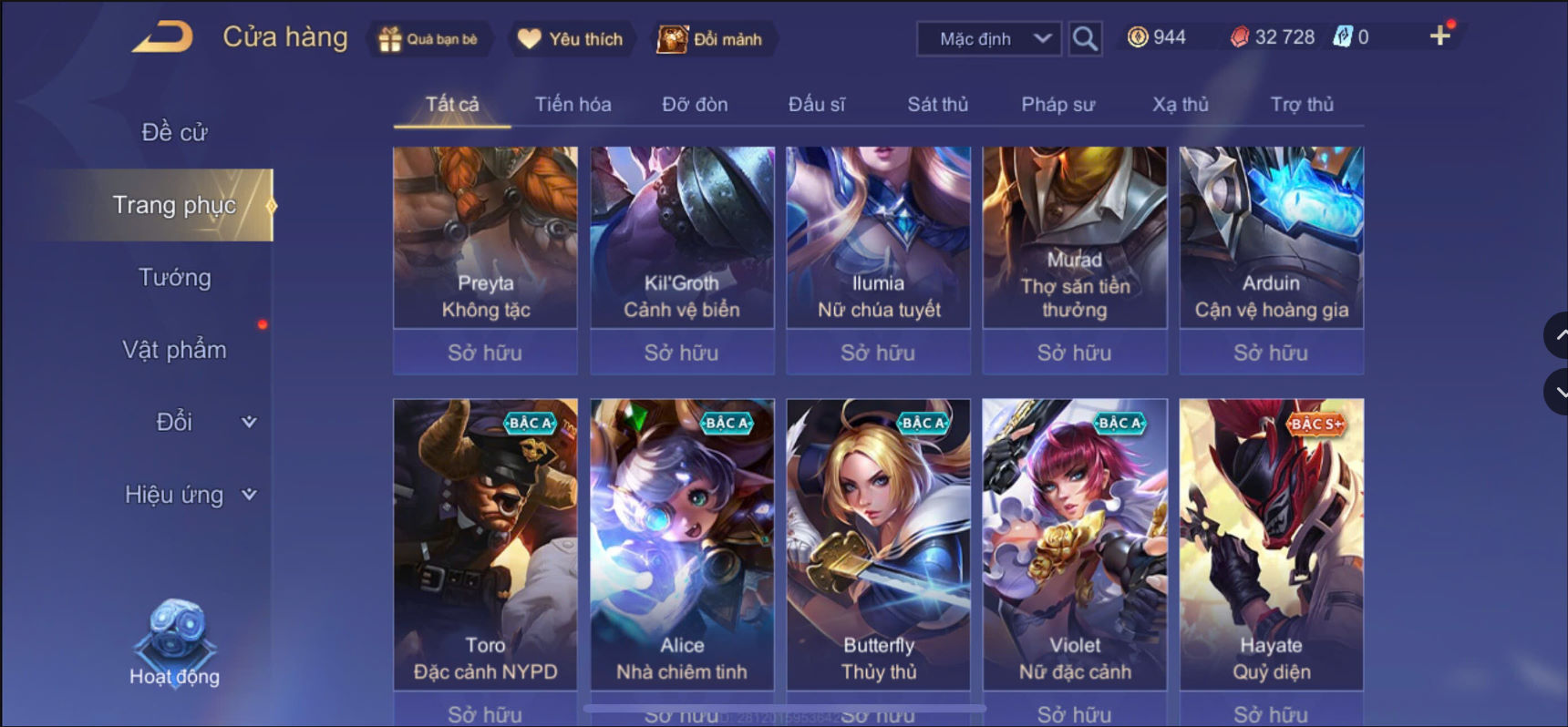Click the gold coin balance icon
The width and height of the screenshot is (1568, 727).
click(x=1138, y=36)
